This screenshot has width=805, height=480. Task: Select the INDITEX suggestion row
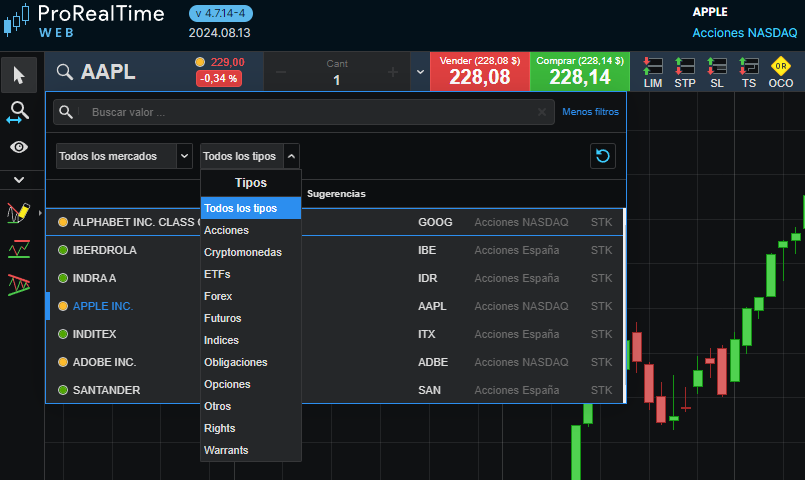click(335, 334)
